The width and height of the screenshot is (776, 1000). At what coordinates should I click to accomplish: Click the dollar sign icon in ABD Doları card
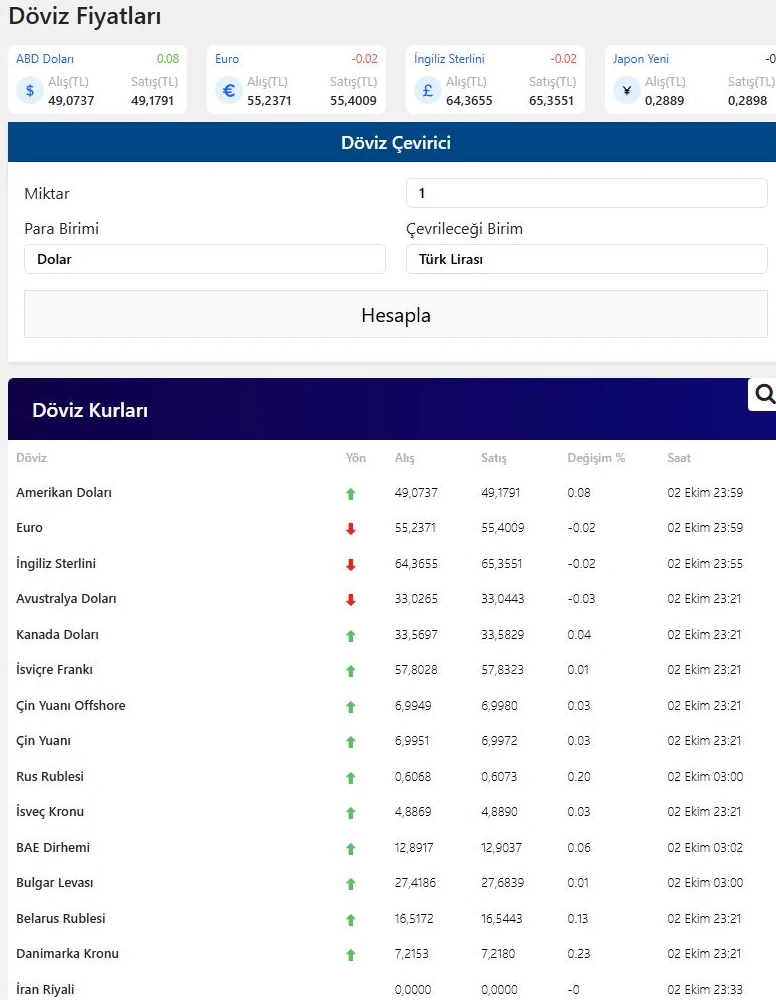click(30, 91)
